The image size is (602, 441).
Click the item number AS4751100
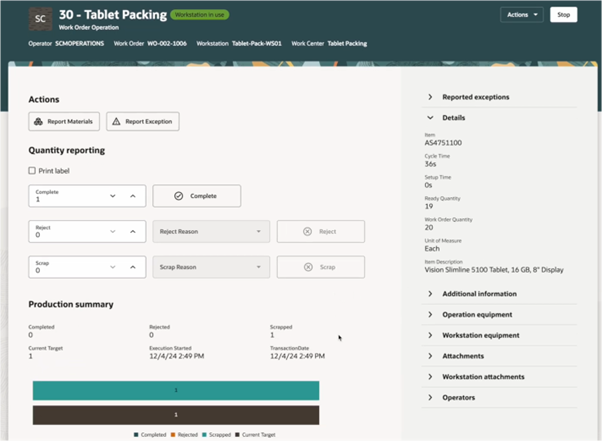(443, 143)
